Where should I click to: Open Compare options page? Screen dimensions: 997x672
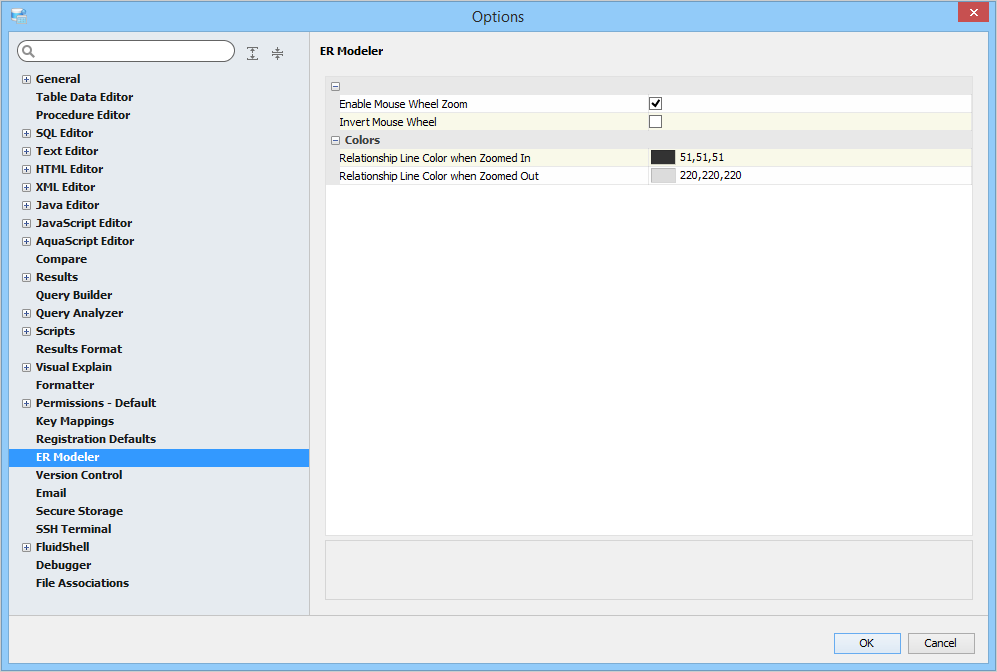(62, 259)
